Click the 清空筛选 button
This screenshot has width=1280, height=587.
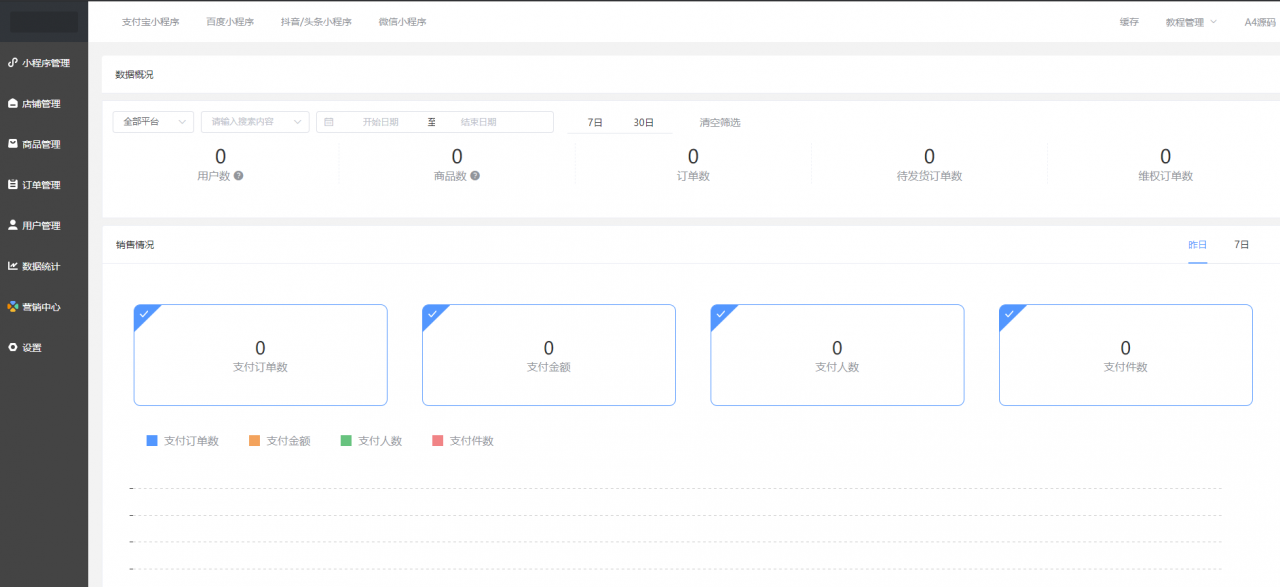click(x=720, y=123)
